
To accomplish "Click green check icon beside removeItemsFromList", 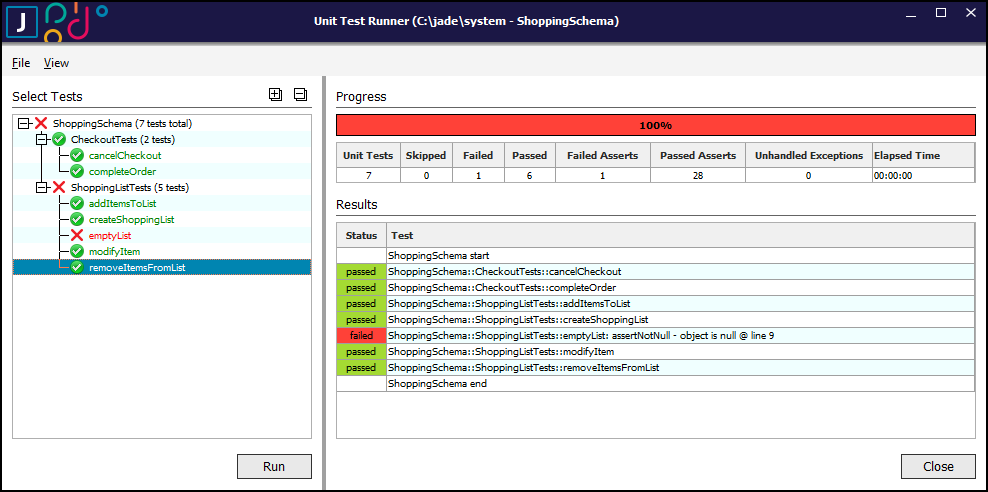I will click(x=77, y=267).
